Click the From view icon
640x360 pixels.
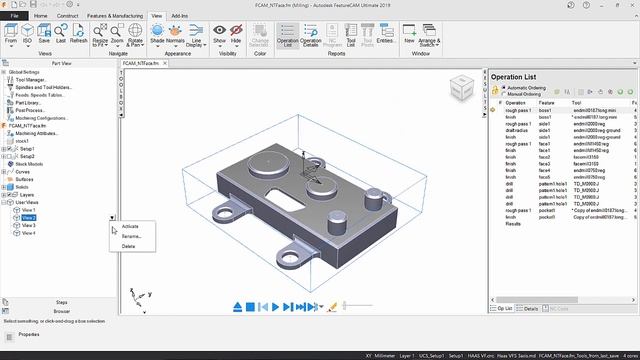(x=11, y=31)
